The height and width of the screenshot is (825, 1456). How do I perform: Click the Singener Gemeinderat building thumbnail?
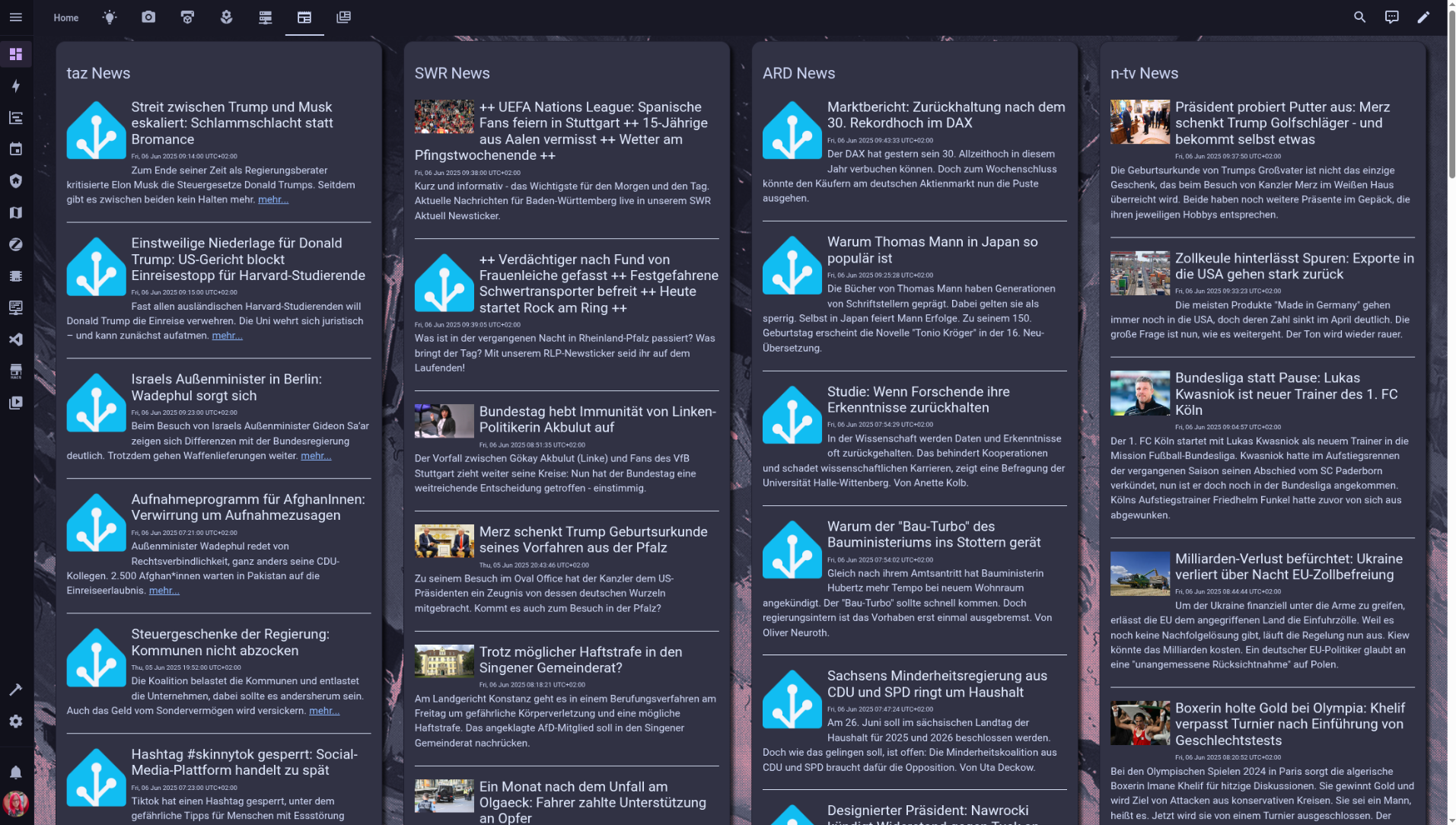click(444, 661)
